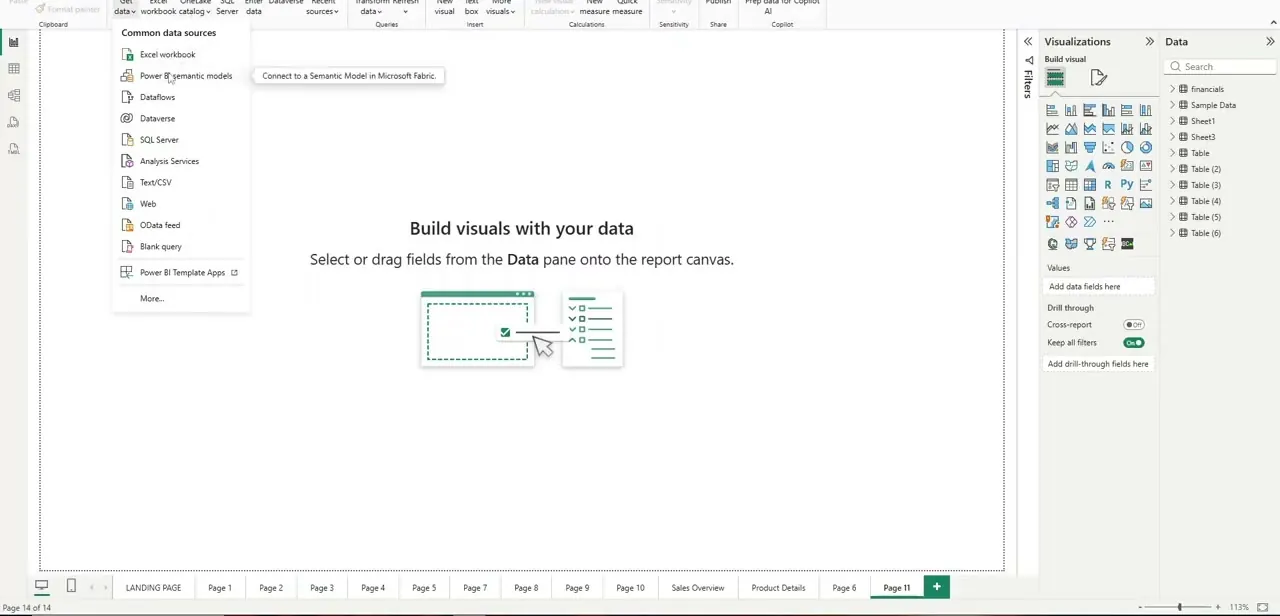Viewport: 1280px width, 616px height.
Task: Switch to mobile layout at bottom
Action: 71,587
